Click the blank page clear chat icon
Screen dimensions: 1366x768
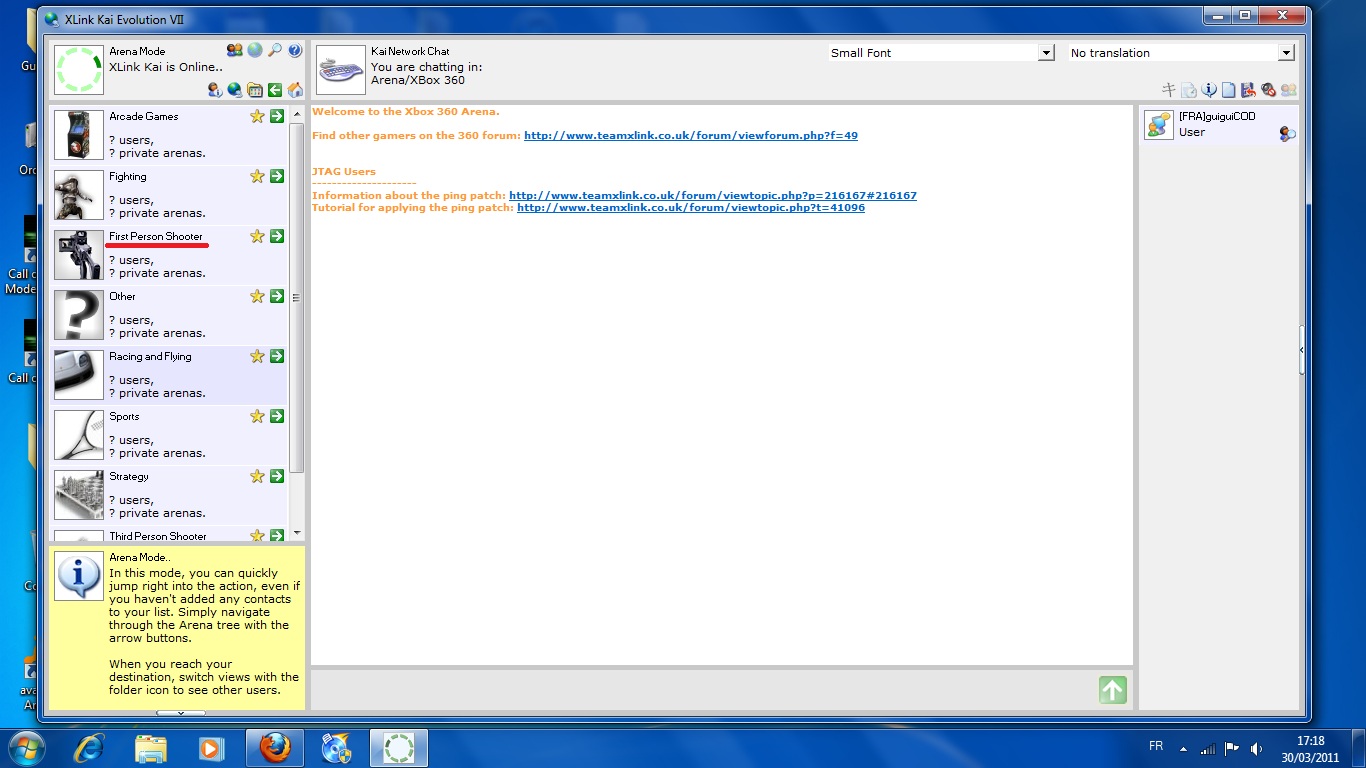1229,90
